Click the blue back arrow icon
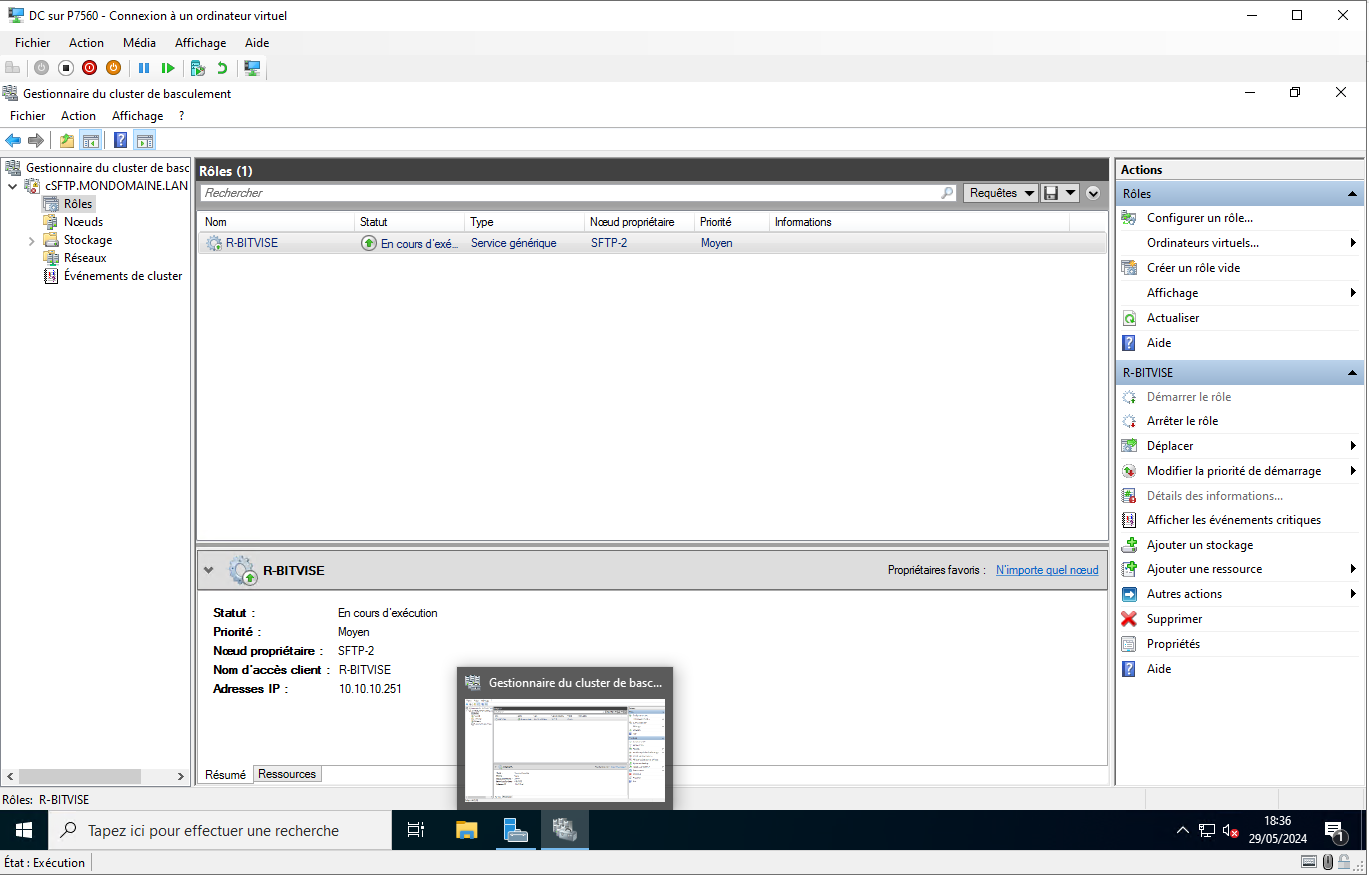The height and width of the screenshot is (876, 1369). click(x=13, y=141)
